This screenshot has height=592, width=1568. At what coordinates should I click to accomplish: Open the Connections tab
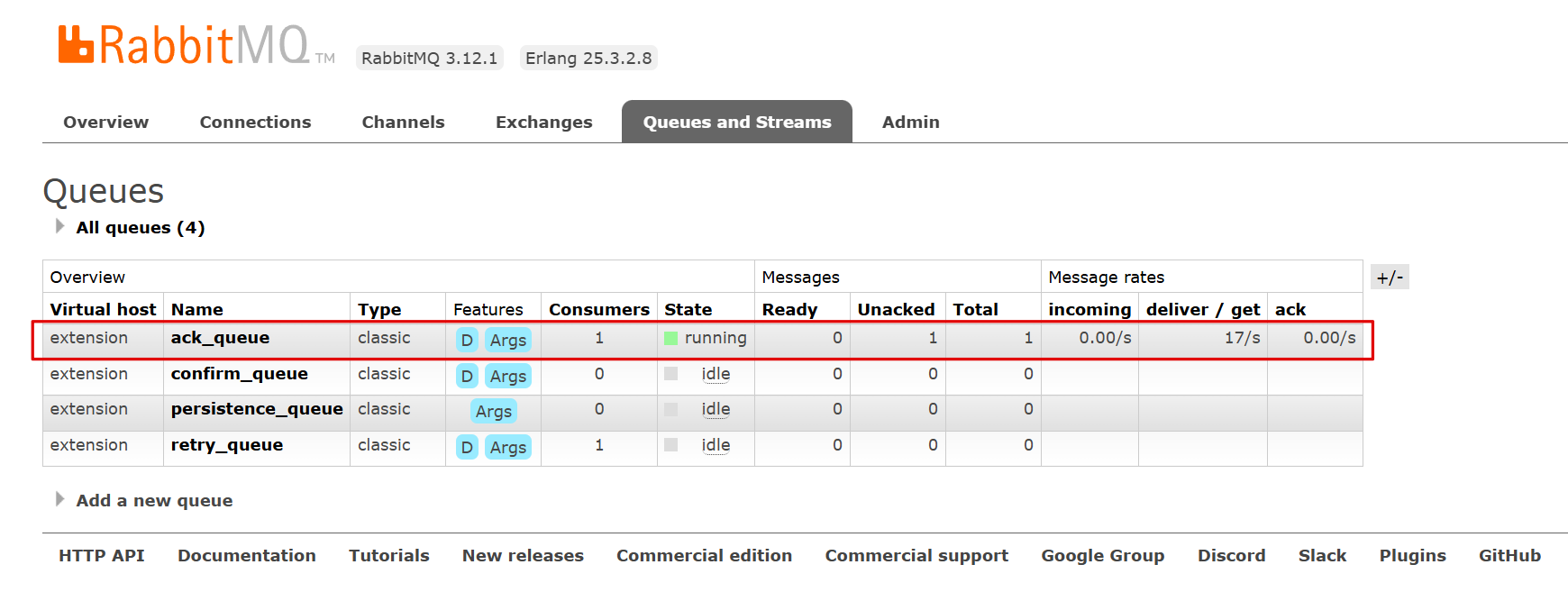[x=255, y=122]
